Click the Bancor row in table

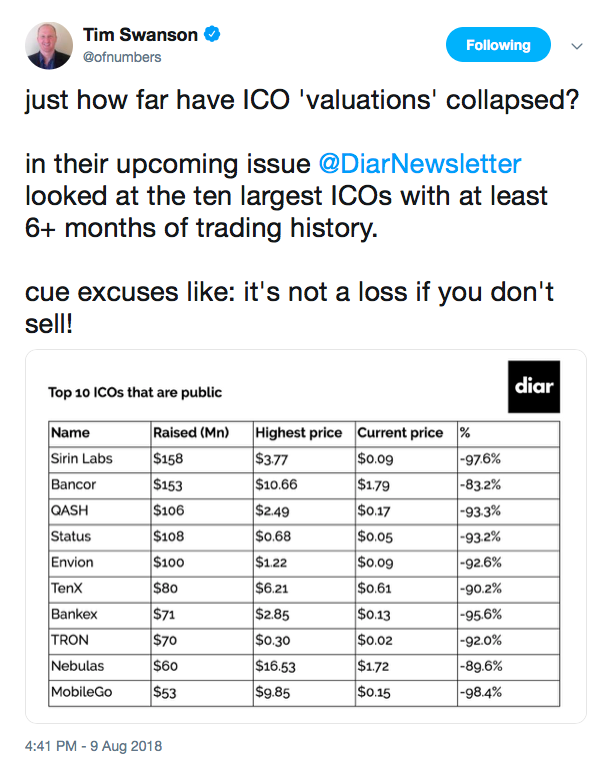pyautogui.click(x=304, y=485)
